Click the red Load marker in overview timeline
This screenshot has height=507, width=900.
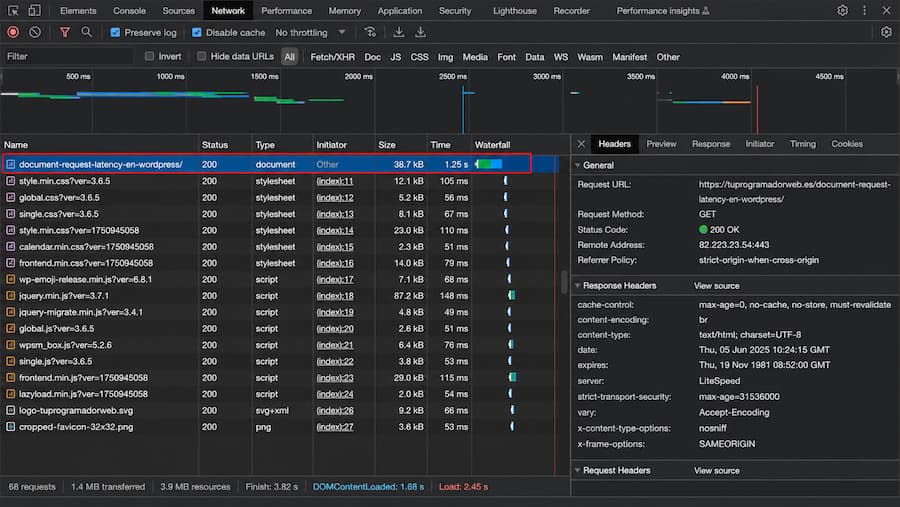[x=757, y=109]
